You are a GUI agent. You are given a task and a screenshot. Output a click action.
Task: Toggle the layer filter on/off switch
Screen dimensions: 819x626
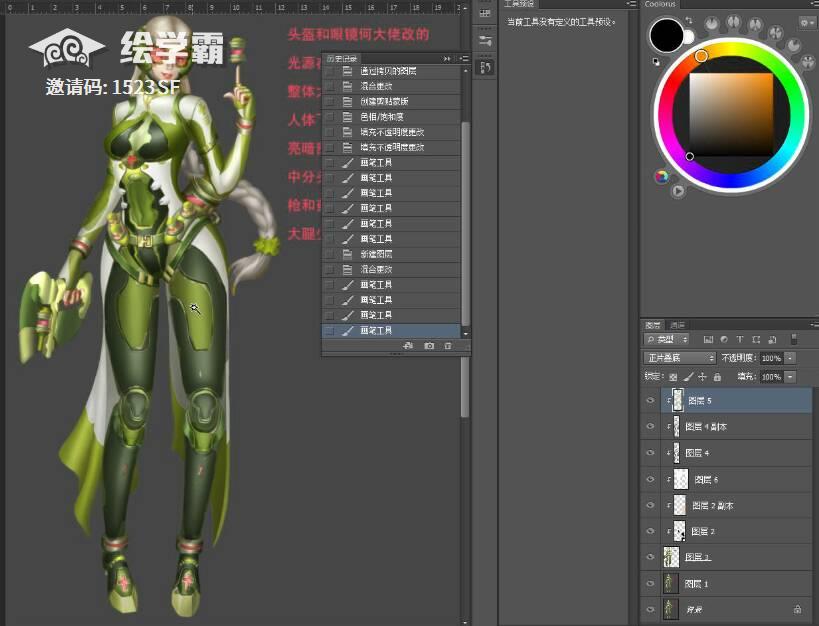[794, 339]
